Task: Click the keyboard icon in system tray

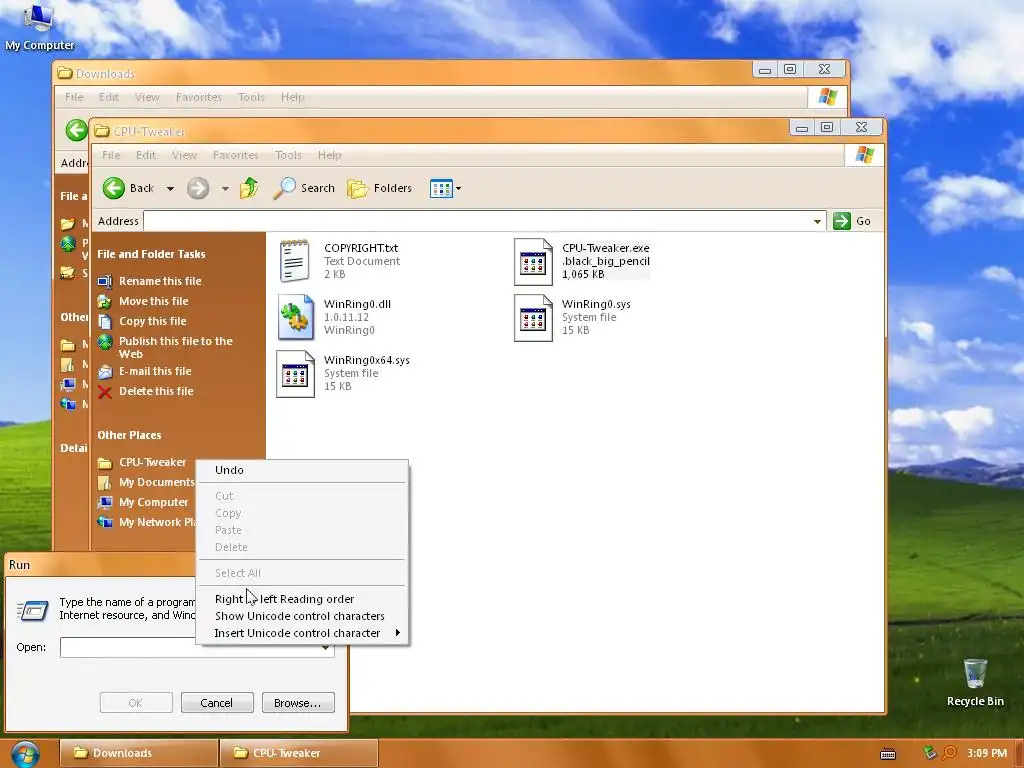Action: [x=888, y=754]
